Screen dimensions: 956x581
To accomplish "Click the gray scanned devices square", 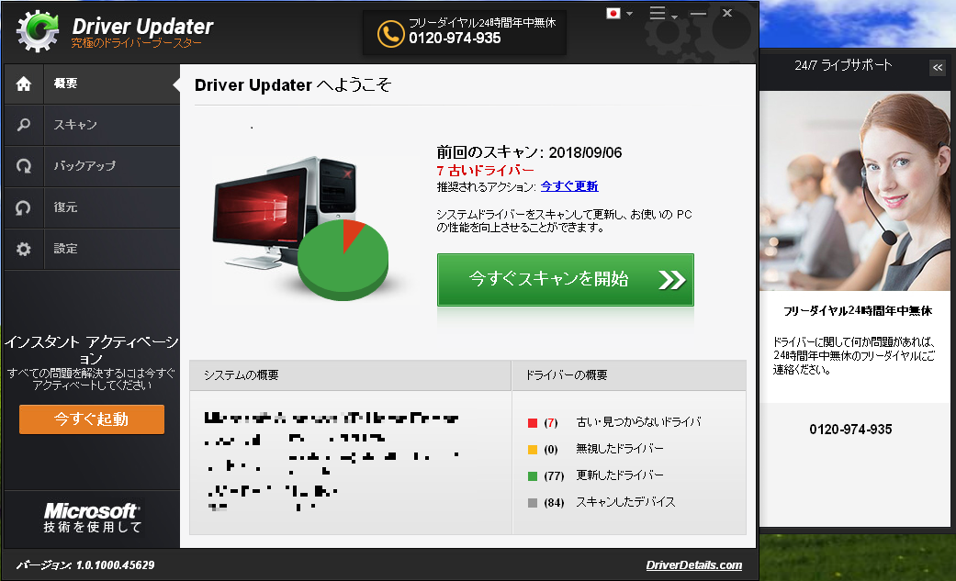I will (532, 503).
